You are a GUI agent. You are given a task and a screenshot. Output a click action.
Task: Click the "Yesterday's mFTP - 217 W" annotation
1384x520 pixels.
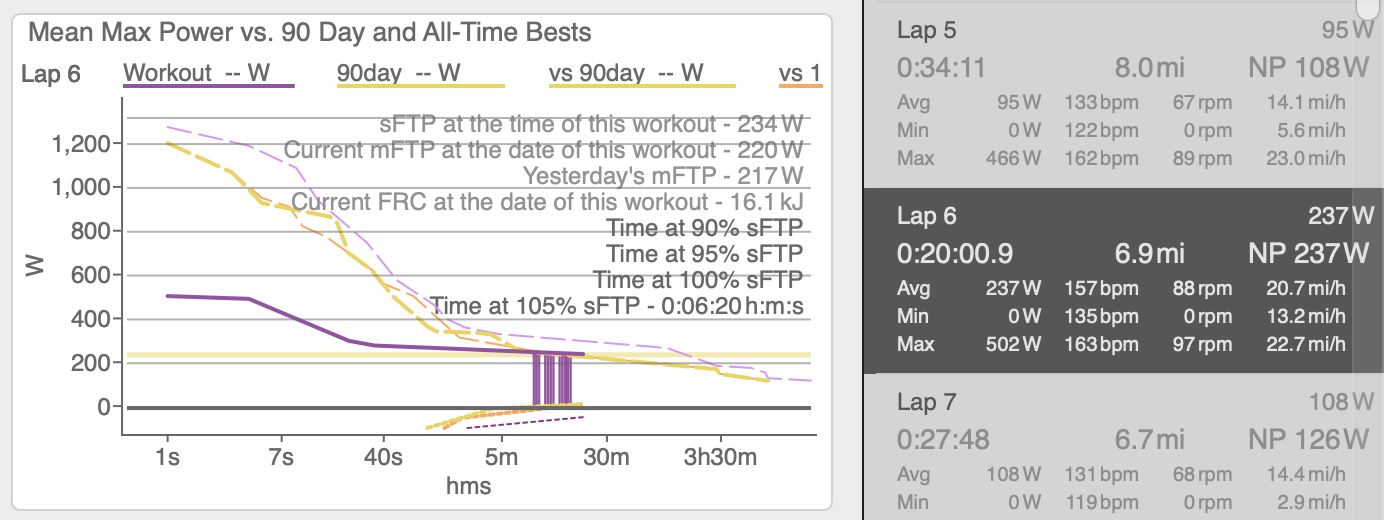click(663, 176)
